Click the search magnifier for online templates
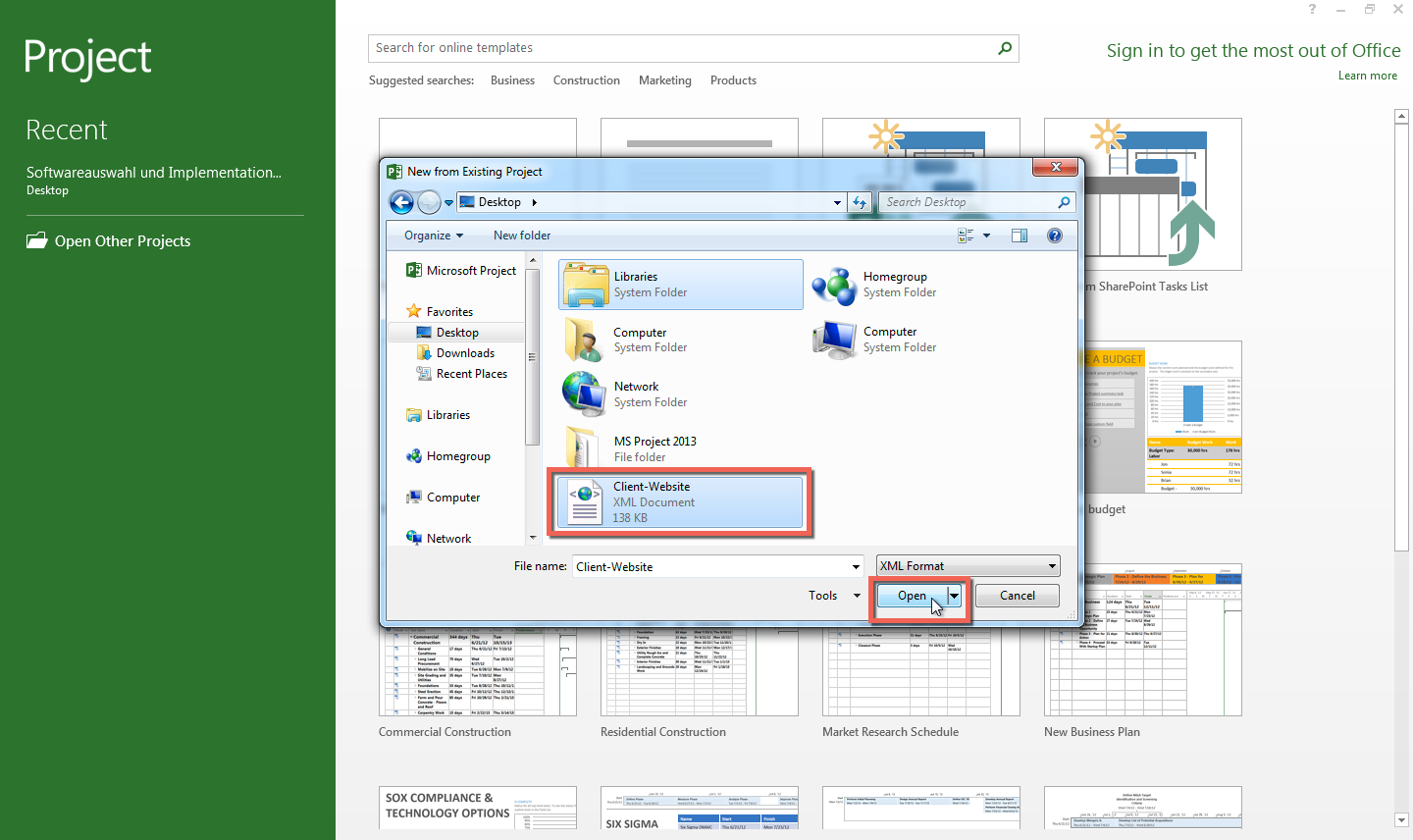Screen dimensions: 1413x840 tap(1004, 48)
